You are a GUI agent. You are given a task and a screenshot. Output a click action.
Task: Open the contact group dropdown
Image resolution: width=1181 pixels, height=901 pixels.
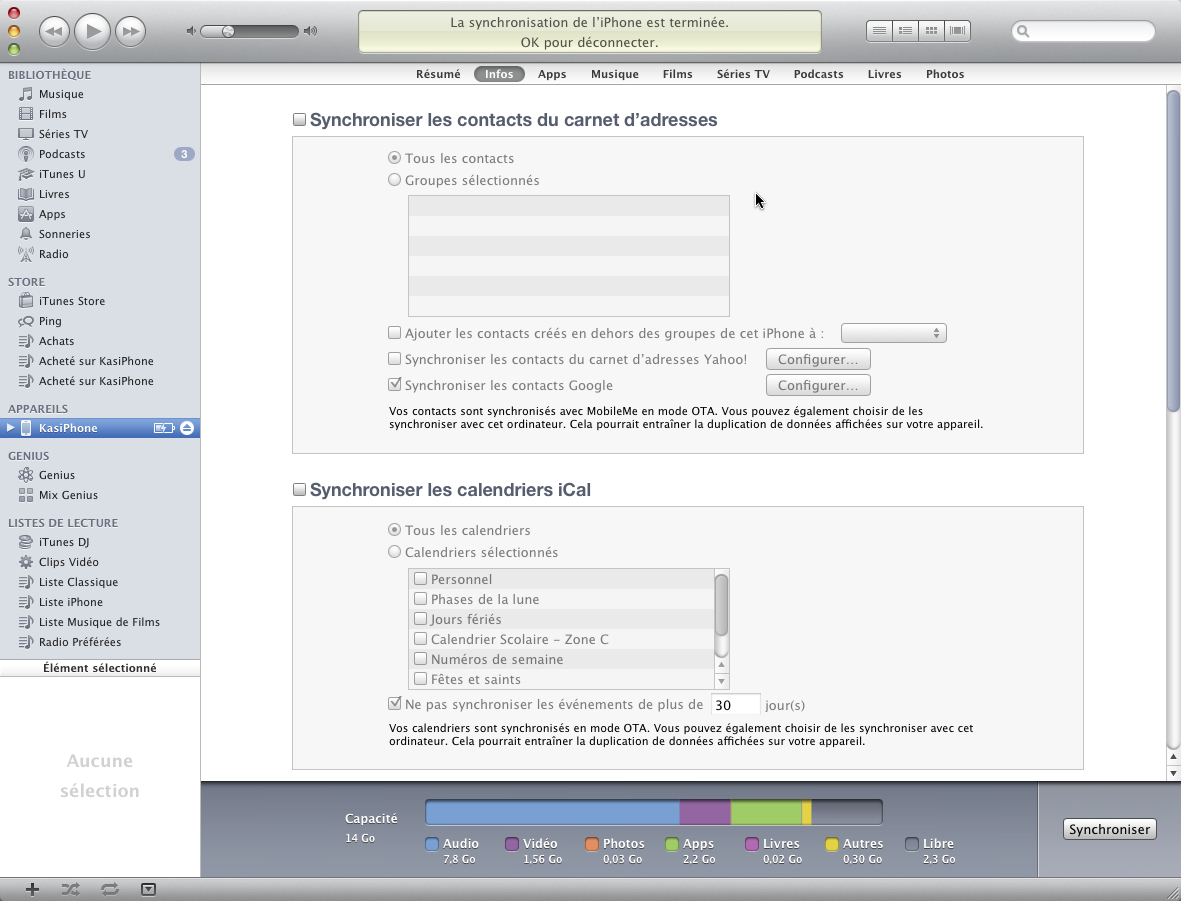pyautogui.click(x=893, y=333)
